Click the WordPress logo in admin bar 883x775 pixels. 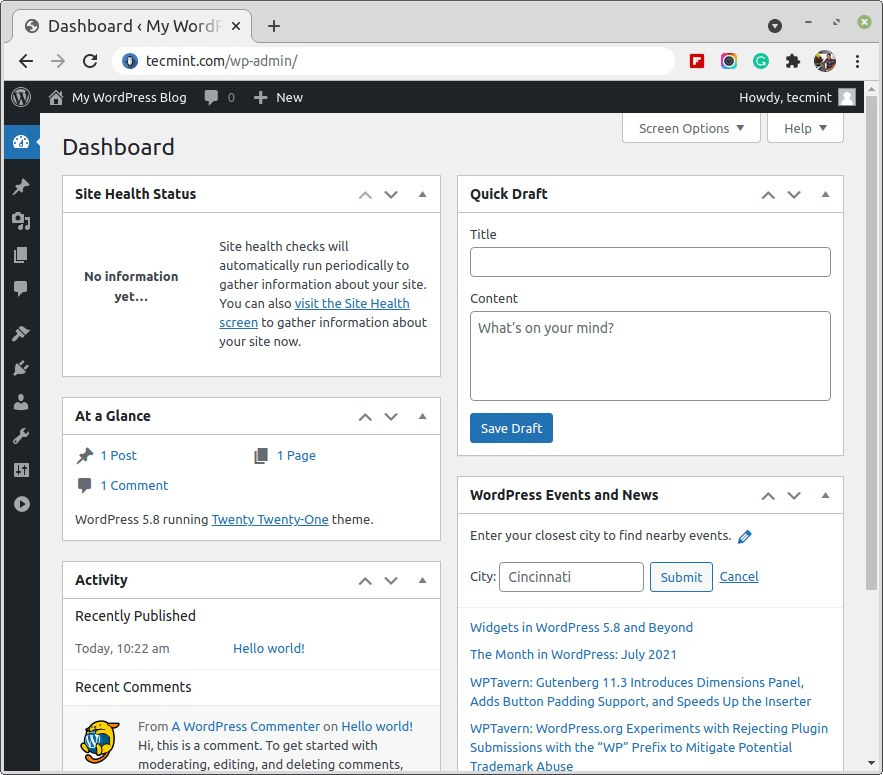tap(21, 97)
